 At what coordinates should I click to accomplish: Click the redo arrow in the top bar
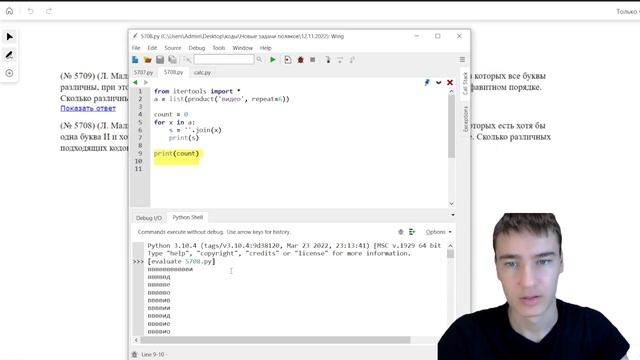[49, 11]
